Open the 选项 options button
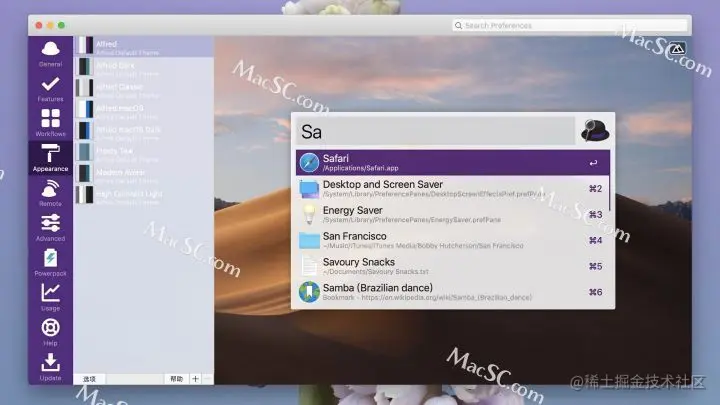The width and height of the screenshot is (720, 405). coord(90,379)
